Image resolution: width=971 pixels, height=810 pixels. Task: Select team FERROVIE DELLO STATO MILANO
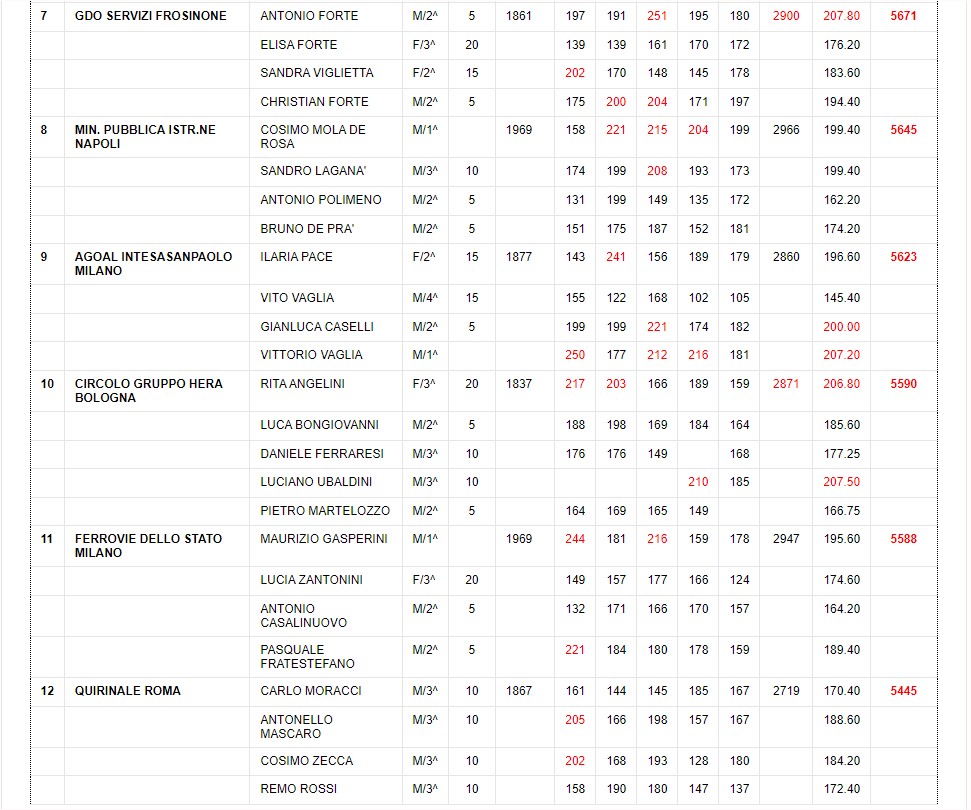pos(148,546)
